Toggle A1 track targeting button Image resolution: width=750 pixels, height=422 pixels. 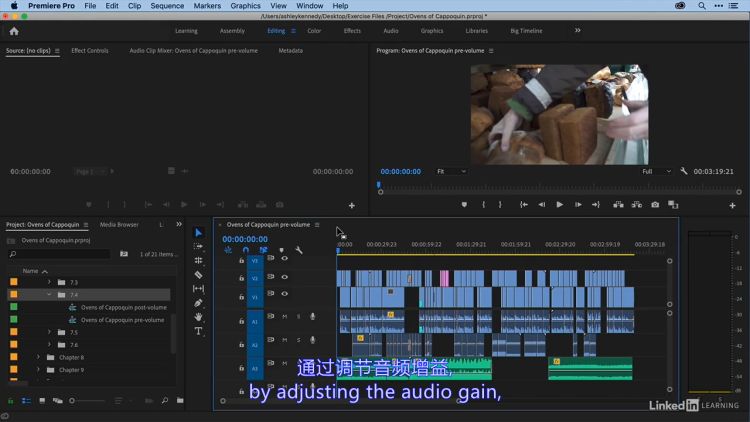click(255, 322)
